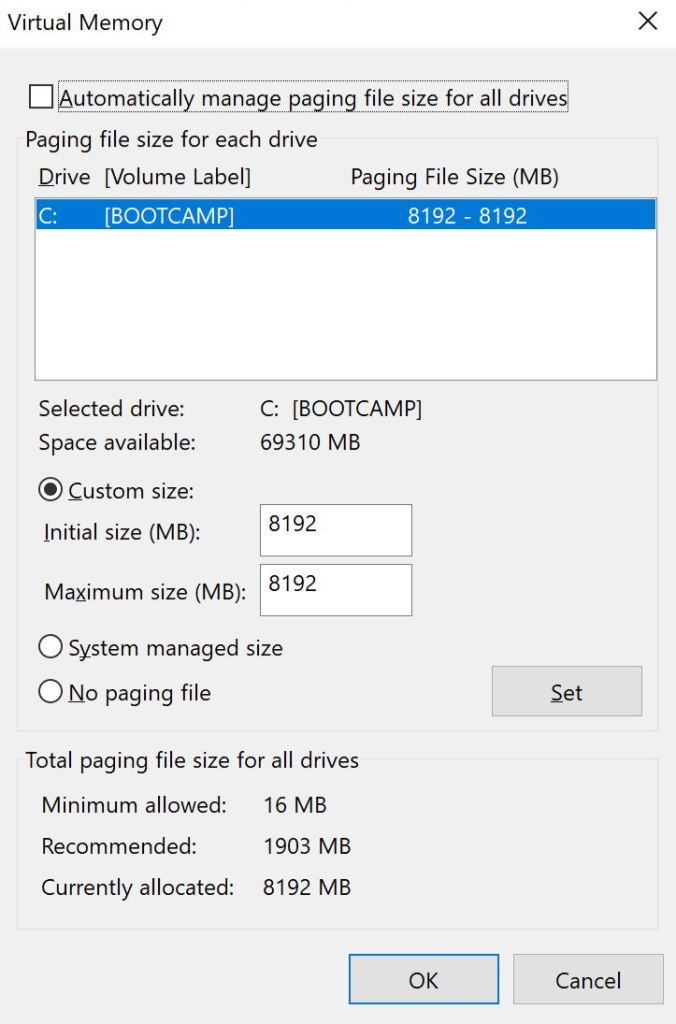Click the Virtual Memory title bar text
Screen dimensions: 676x1024
85,22
